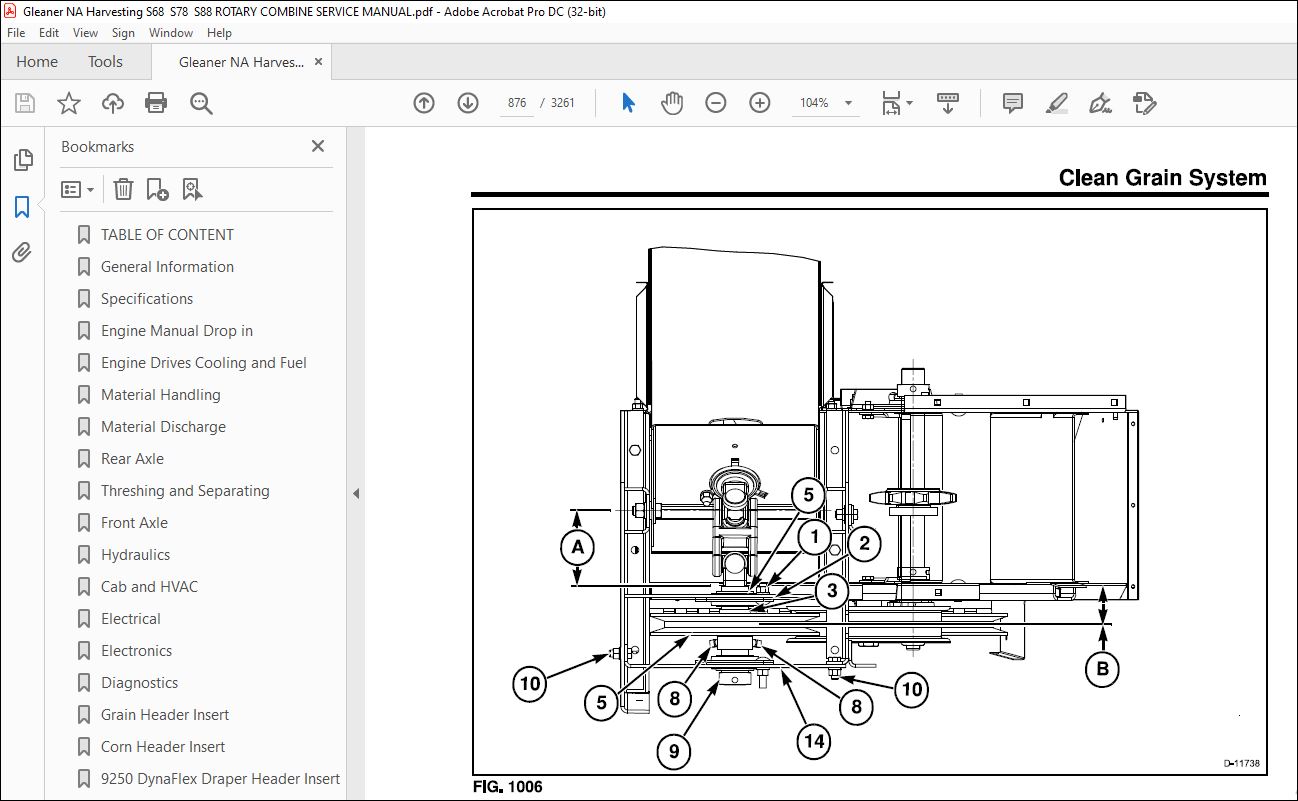Add a new bookmark
The height and width of the screenshot is (801, 1298).
click(x=158, y=189)
